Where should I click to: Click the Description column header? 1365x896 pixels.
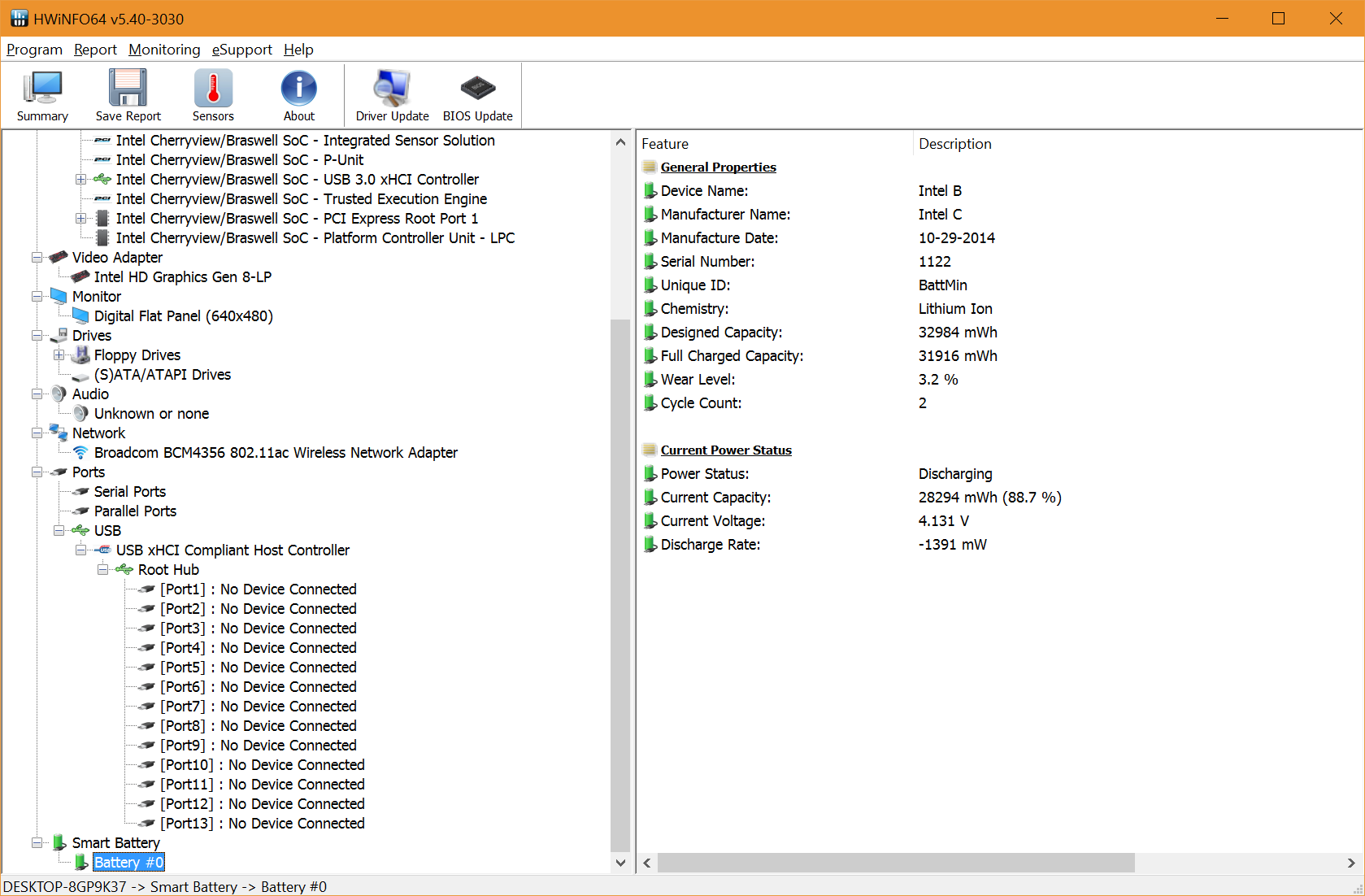point(1138,144)
